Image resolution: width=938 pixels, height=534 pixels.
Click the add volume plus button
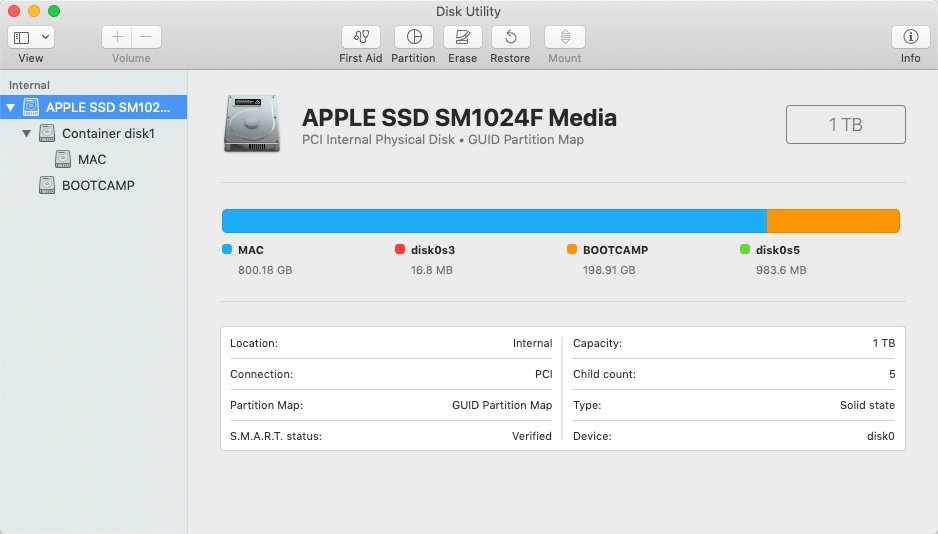click(117, 37)
